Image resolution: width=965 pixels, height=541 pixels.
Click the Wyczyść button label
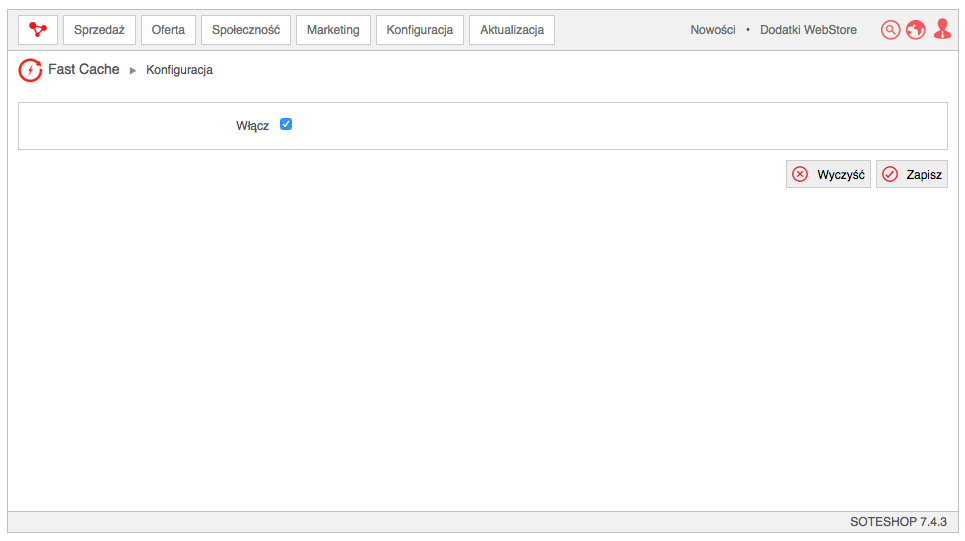pyautogui.click(x=841, y=175)
